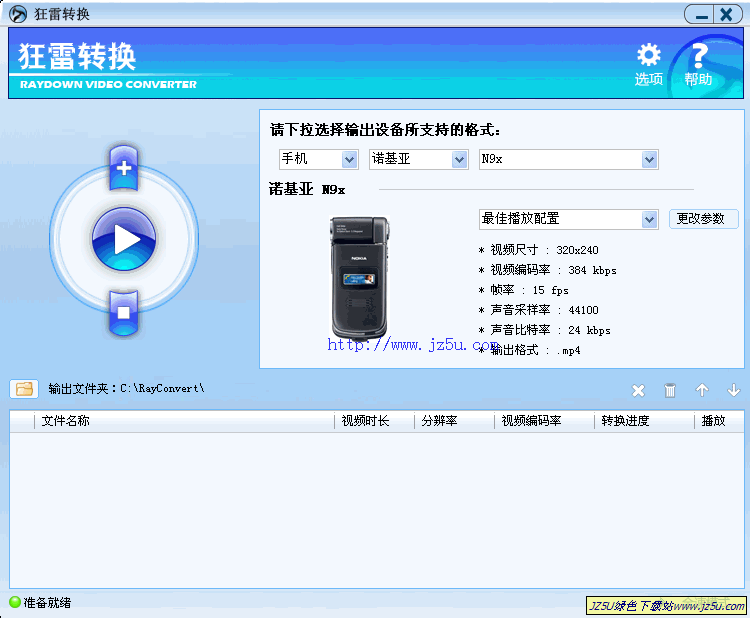Click the 视频时长 column header
The height and width of the screenshot is (618, 750).
(x=374, y=421)
